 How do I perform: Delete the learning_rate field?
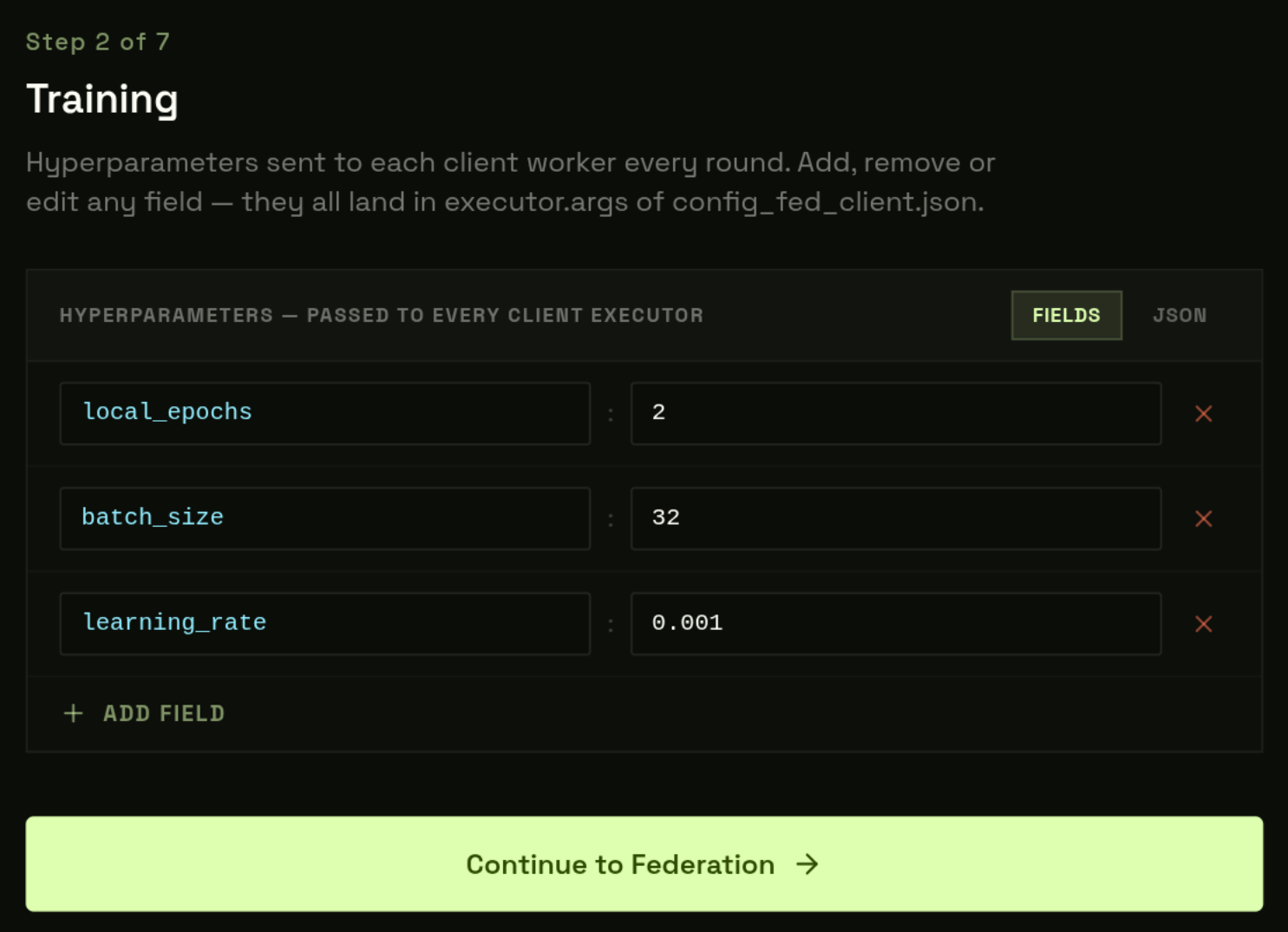[1203, 624]
